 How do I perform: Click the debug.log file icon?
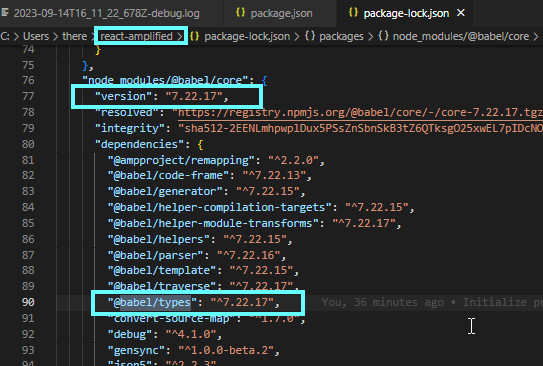(x=5, y=12)
